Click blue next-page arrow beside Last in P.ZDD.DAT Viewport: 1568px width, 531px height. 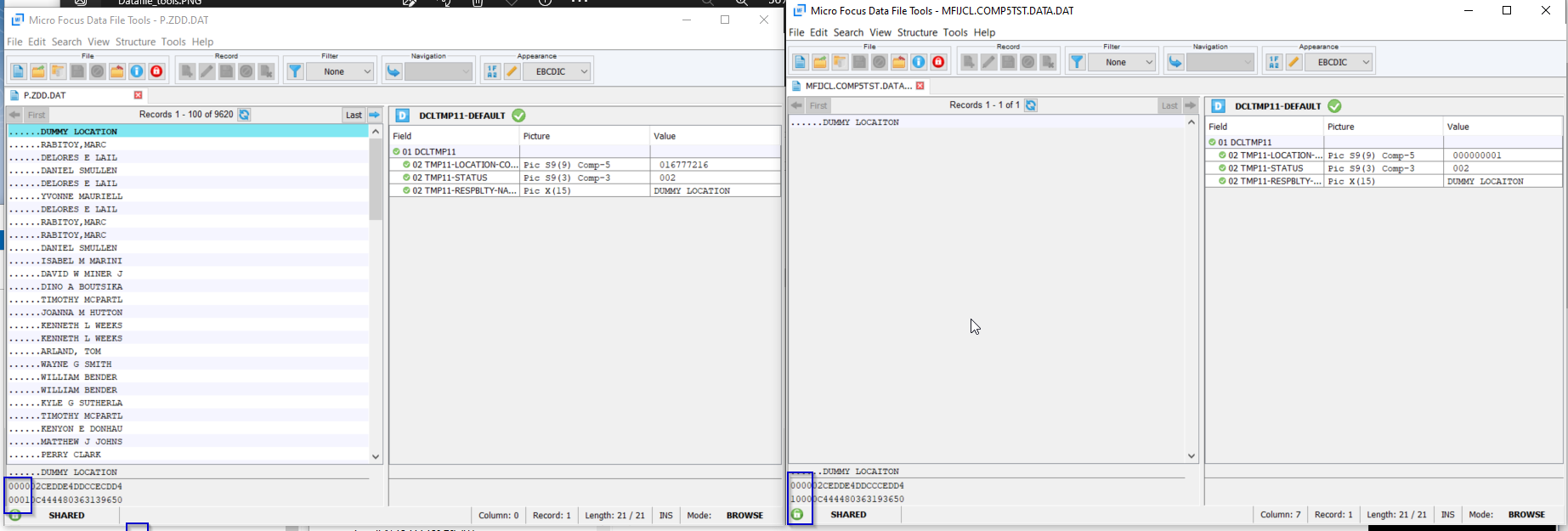pos(375,115)
